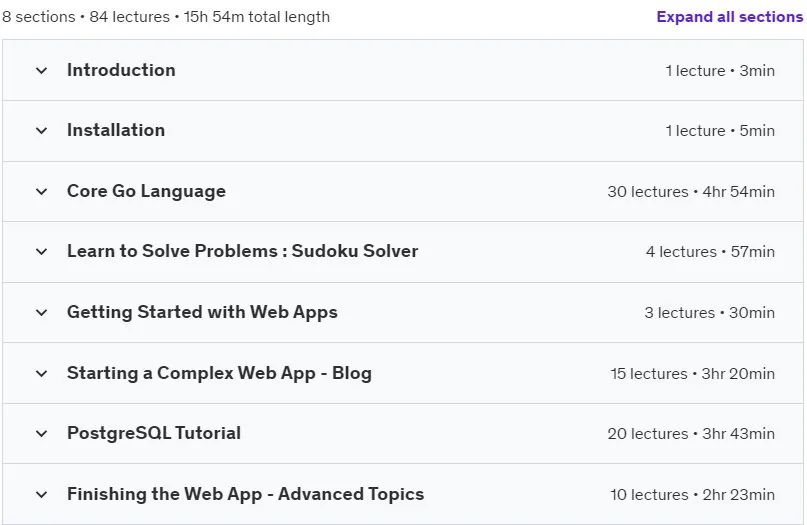The height and width of the screenshot is (525, 807).
Task: Click the PostgreSQL Tutorial heading
Action: tap(154, 433)
